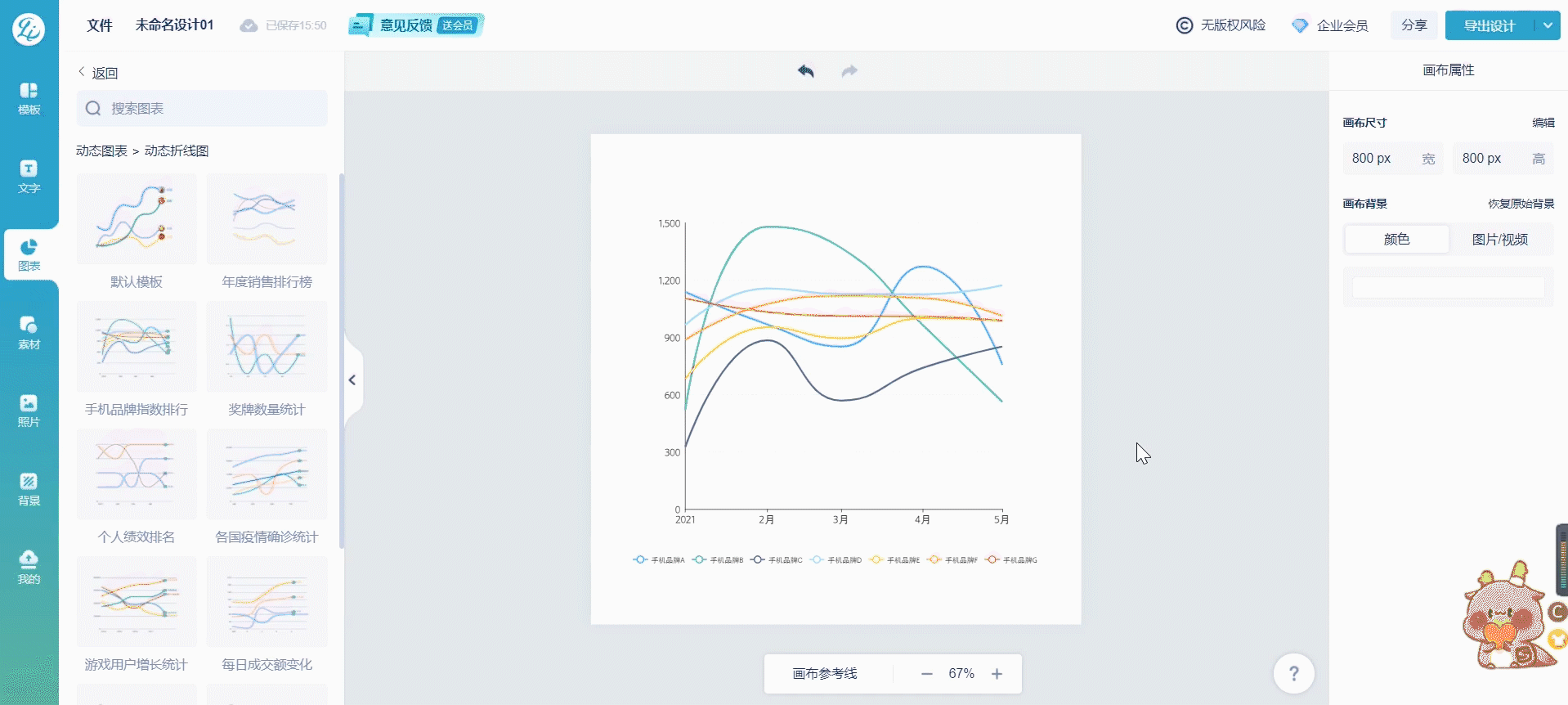The width and height of the screenshot is (1568, 705).
Task: Click the chart panel vertical scrollbar
Action: [x=341, y=360]
